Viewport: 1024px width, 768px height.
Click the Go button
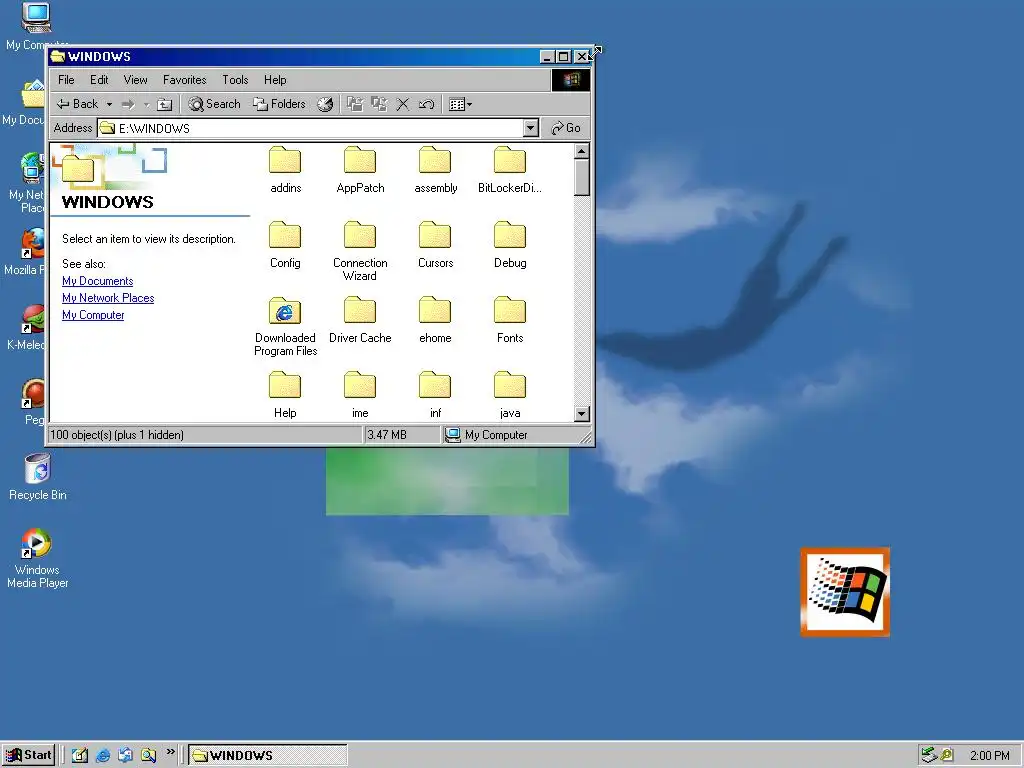tap(566, 128)
